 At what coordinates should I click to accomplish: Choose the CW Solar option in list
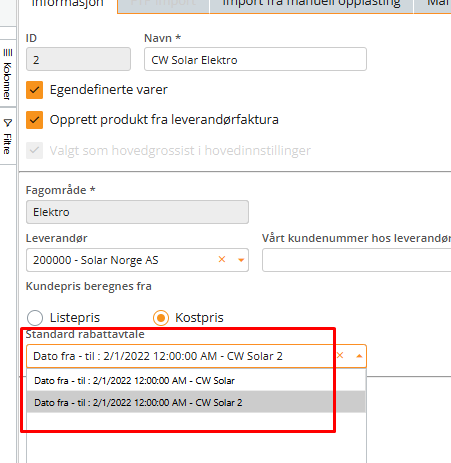pyautogui.click(x=196, y=380)
